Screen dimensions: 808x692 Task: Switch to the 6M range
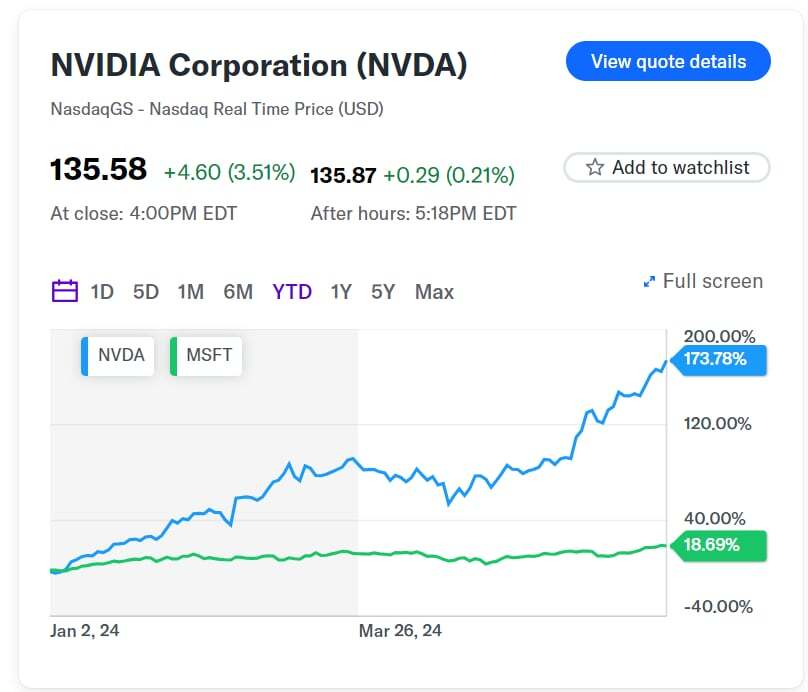(x=238, y=292)
